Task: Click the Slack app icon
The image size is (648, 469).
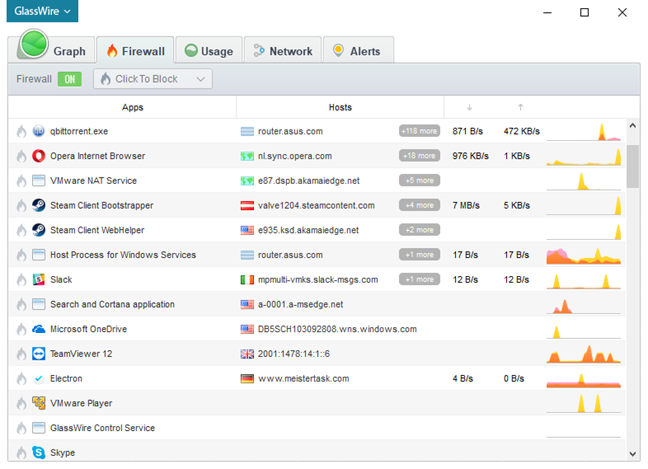Action: [x=38, y=280]
